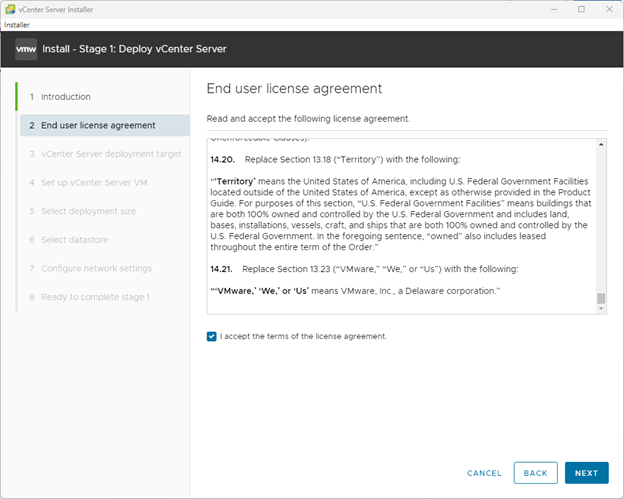Image resolution: width=624 pixels, height=499 pixels.
Task: Go to step 1 Introduction
Action: tap(65, 97)
